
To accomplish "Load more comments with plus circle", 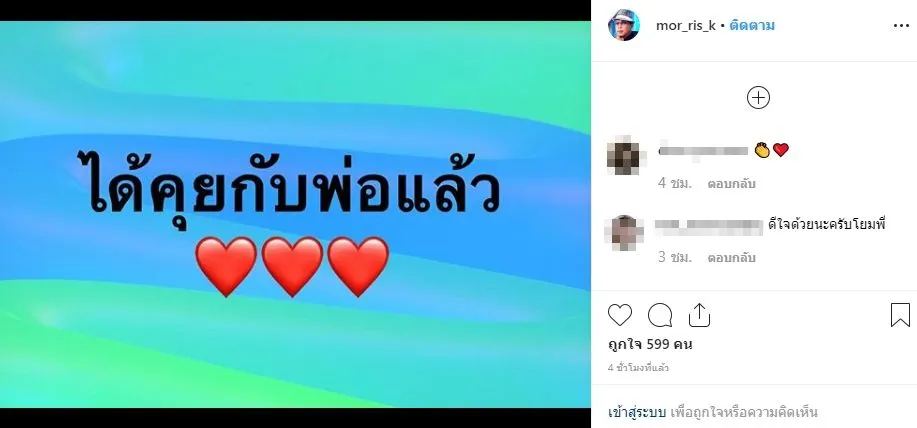I will 758,98.
